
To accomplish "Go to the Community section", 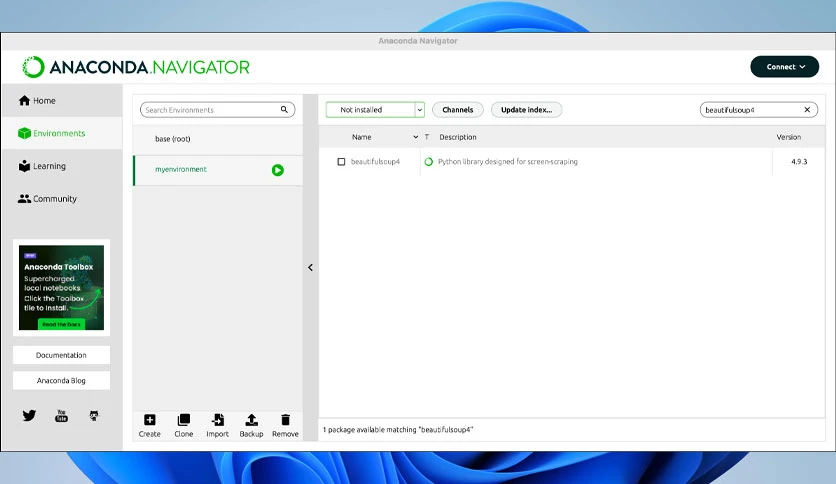I will click(61, 198).
